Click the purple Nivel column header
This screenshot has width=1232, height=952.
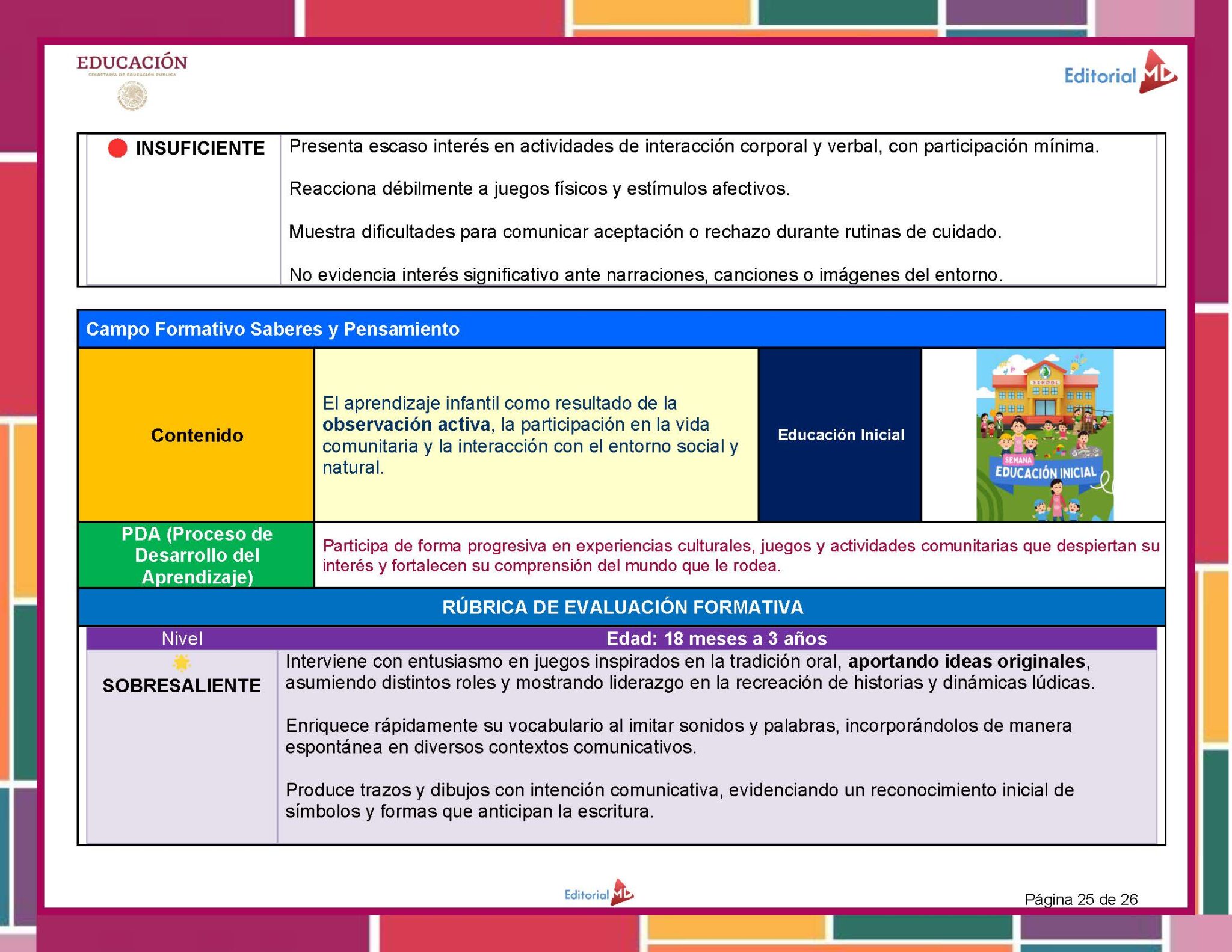[182, 639]
